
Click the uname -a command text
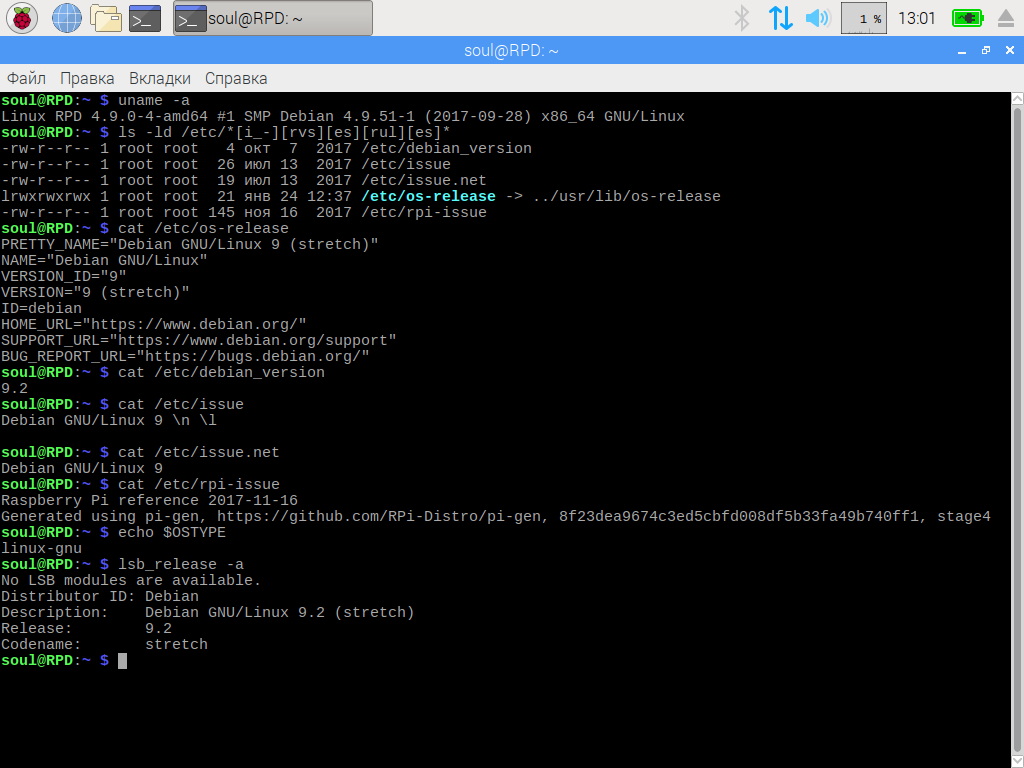tap(154, 101)
